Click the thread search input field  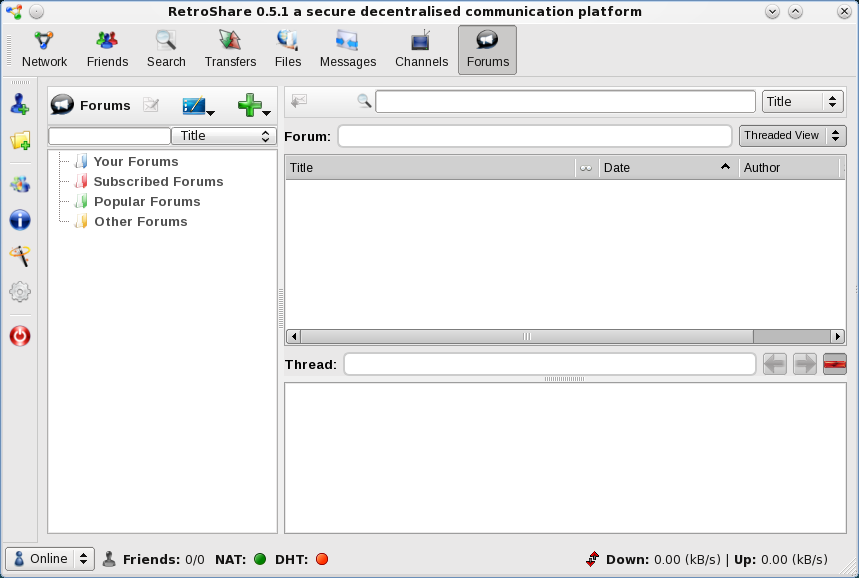pos(565,102)
